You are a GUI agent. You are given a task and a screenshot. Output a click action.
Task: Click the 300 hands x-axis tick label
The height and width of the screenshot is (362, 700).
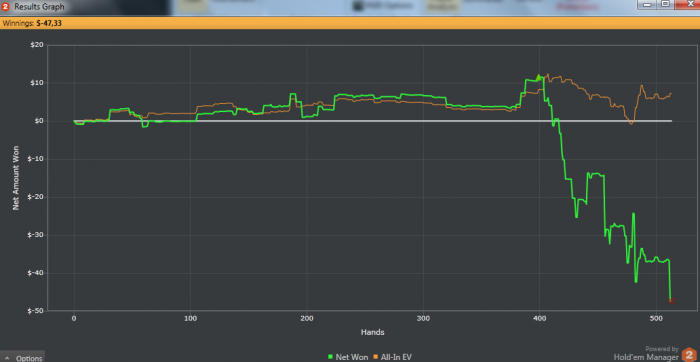click(x=423, y=319)
